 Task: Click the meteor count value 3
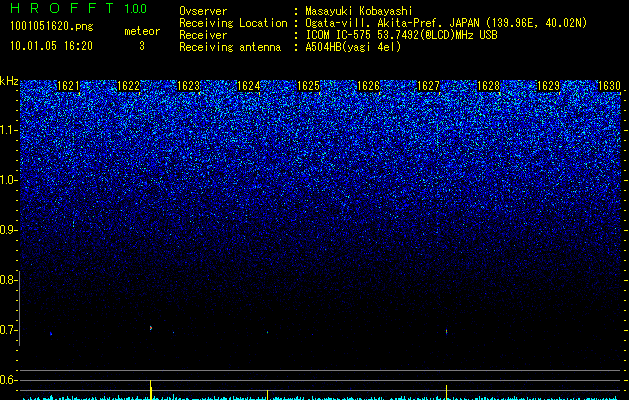[x=142, y=46]
